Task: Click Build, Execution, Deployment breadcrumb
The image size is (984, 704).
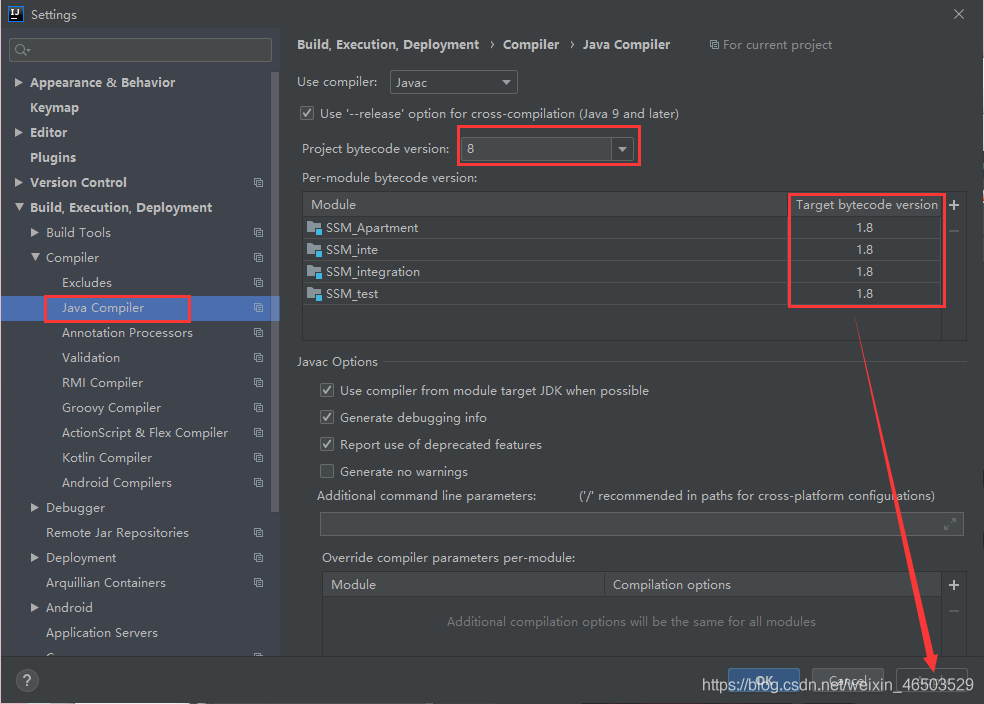Action: (388, 45)
